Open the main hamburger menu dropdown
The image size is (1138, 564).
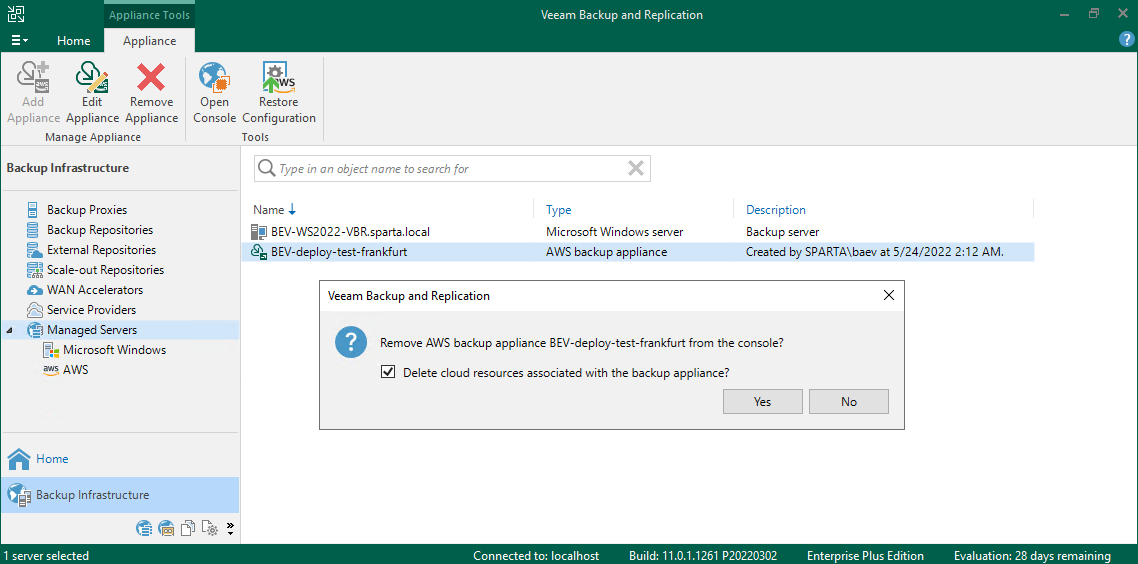point(19,41)
